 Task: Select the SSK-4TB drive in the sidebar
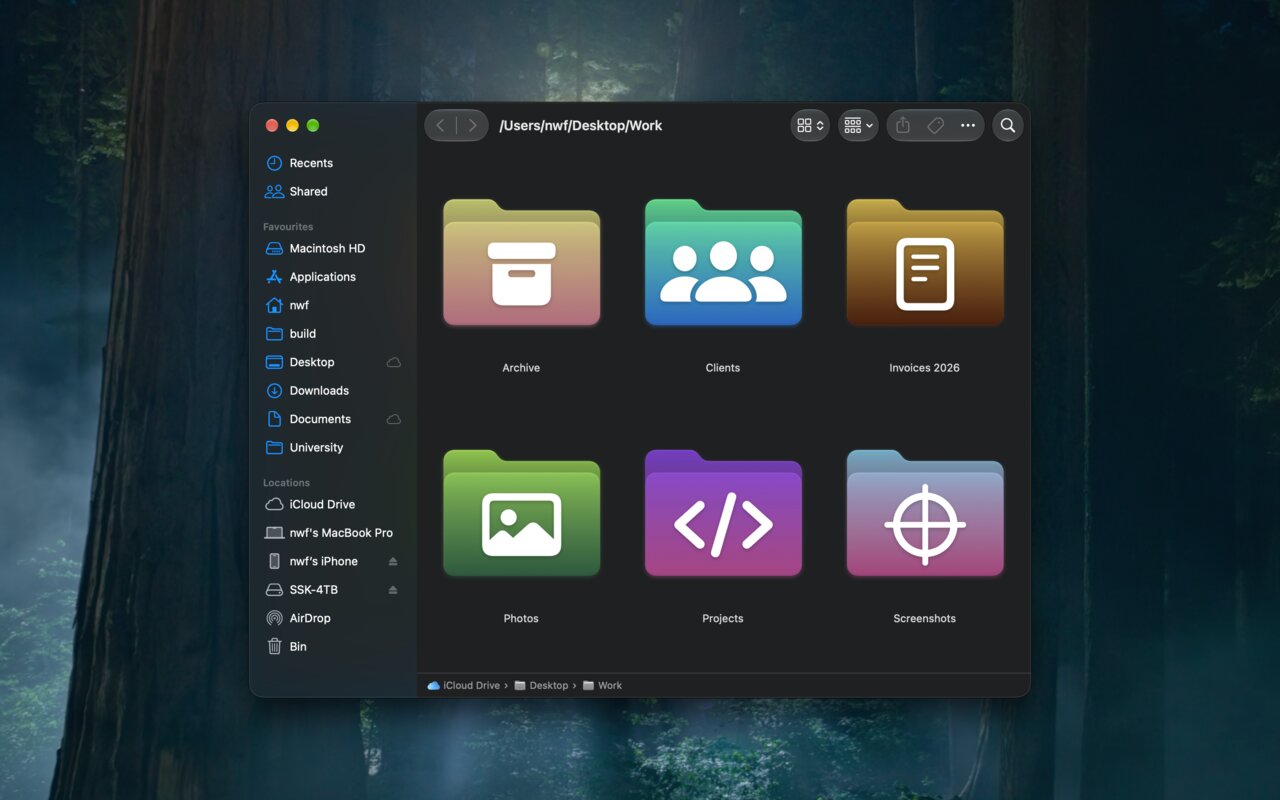point(333,590)
